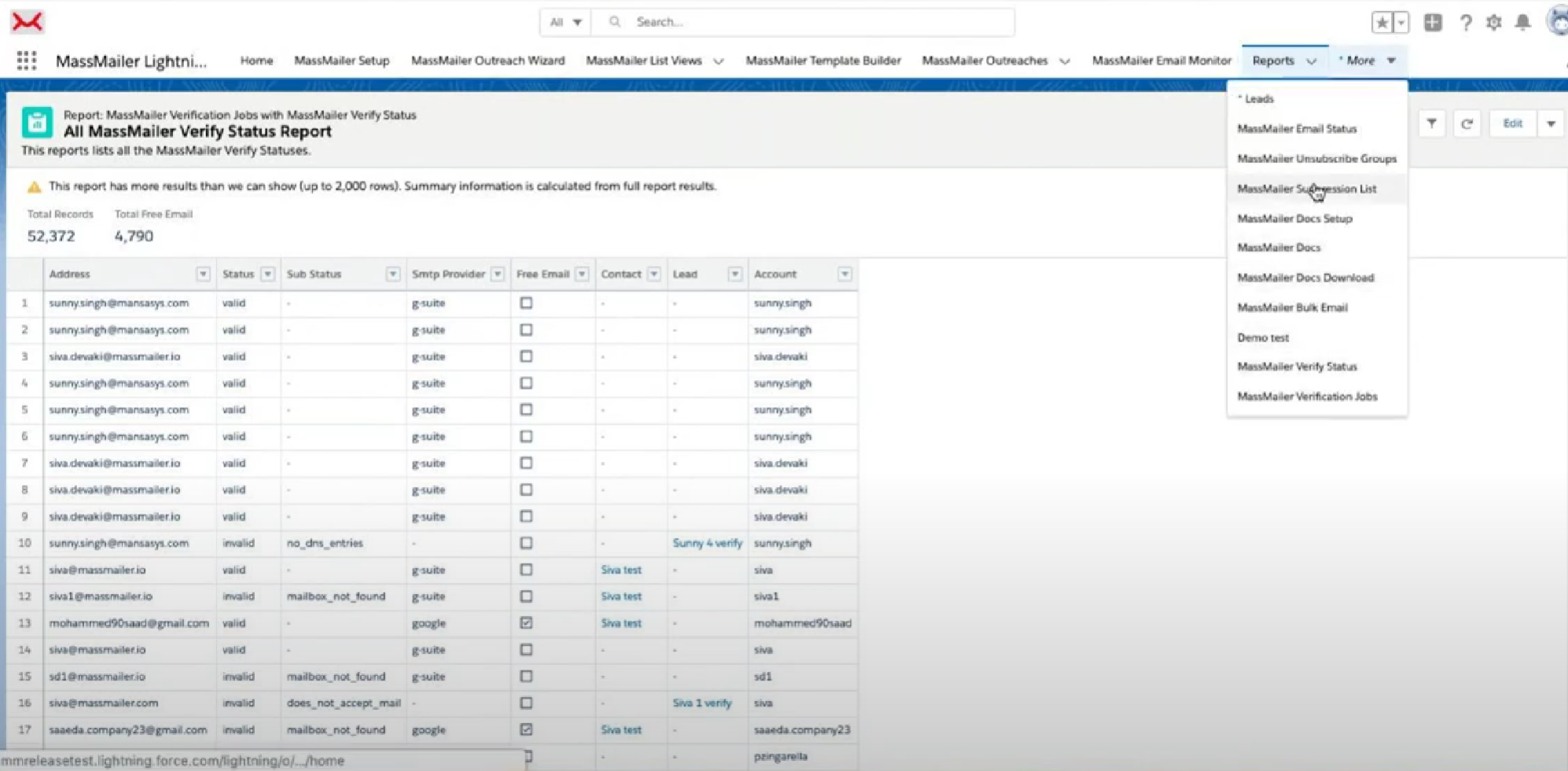Focus the global Search field
Image resolution: width=1568 pixels, height=771 pixels.
click(802, 22)
